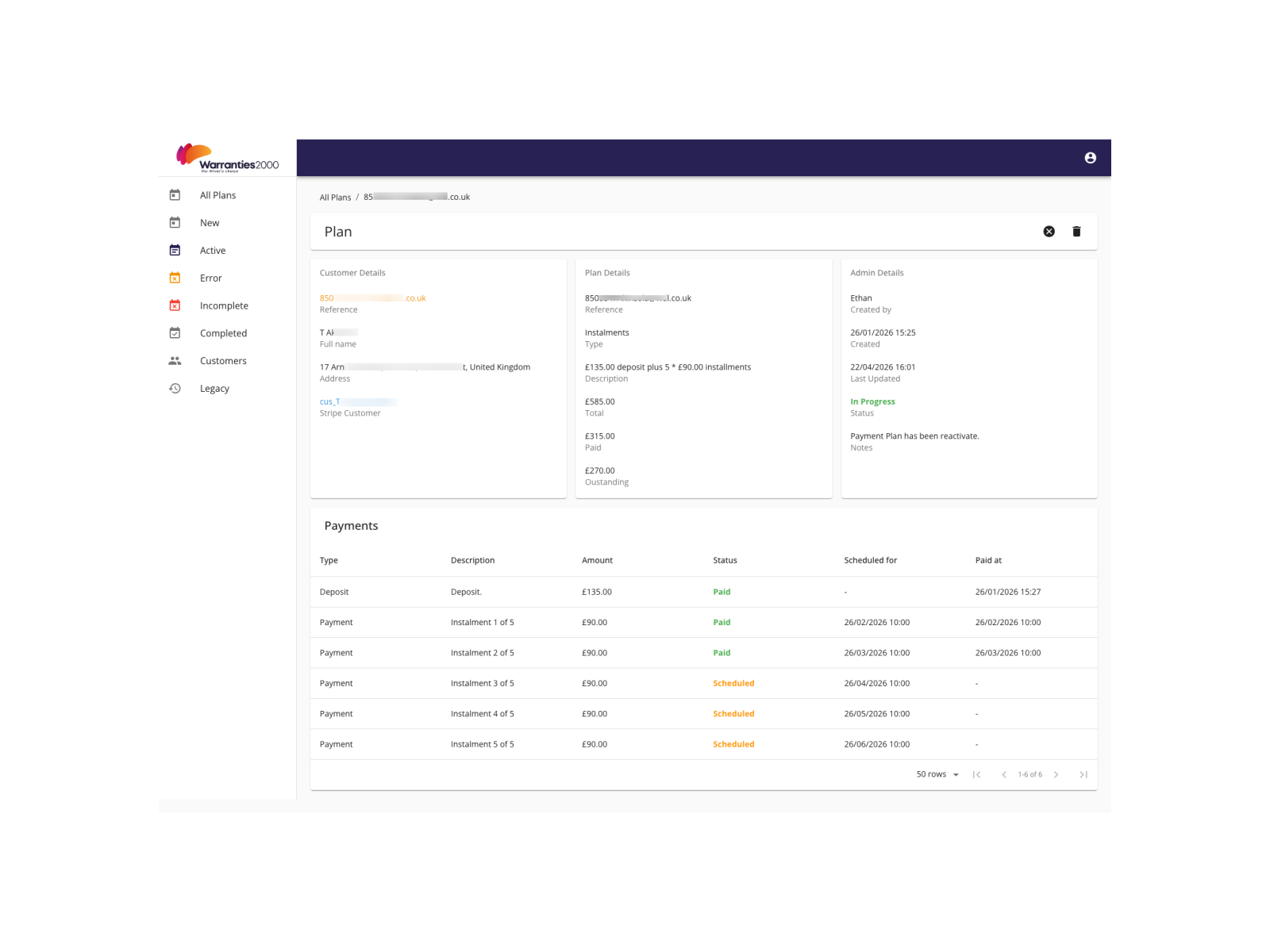Click the £585.00 total value
The width and height of the screenshot is (1270, 952).
599,402
